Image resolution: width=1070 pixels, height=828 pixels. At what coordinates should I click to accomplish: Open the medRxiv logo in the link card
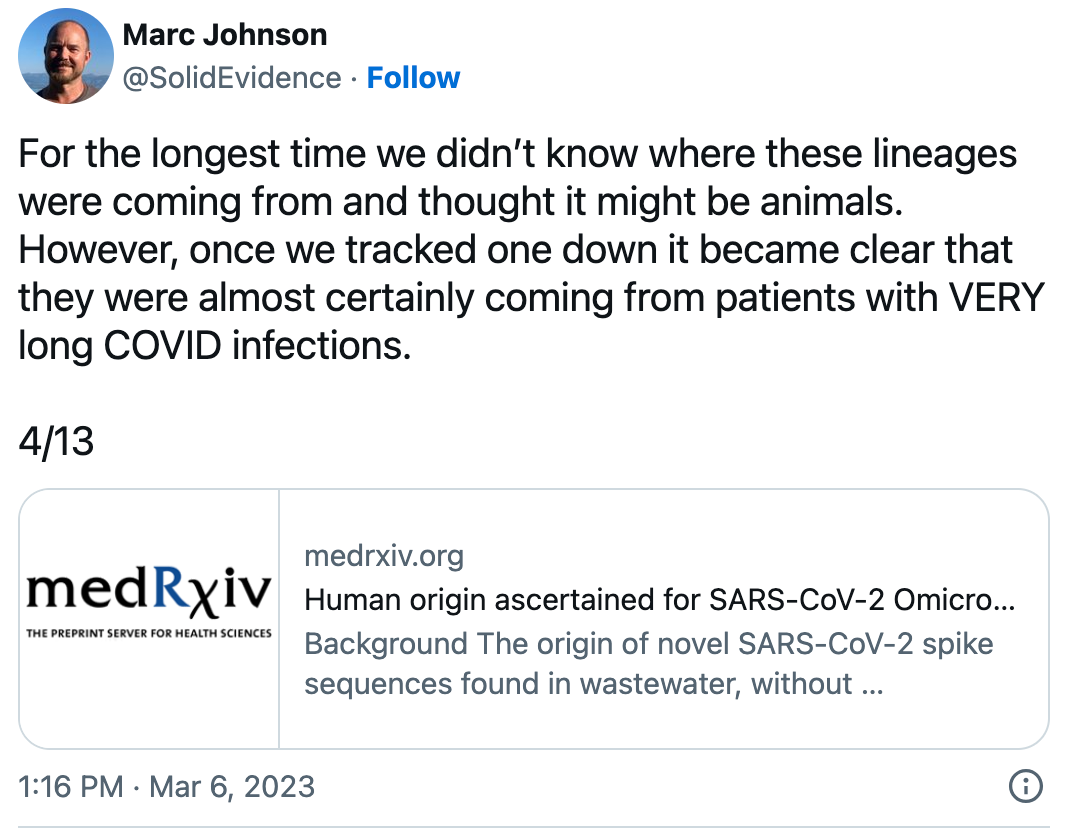point(149,600)
